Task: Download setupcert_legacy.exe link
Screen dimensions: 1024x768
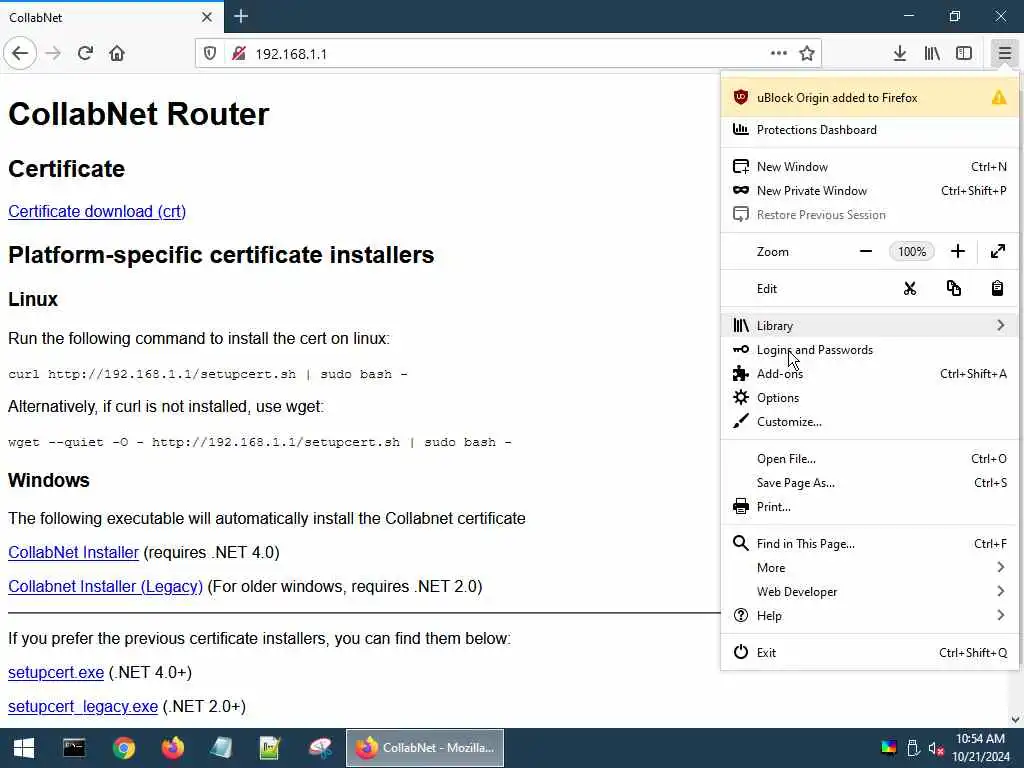Action: [83, 707]
